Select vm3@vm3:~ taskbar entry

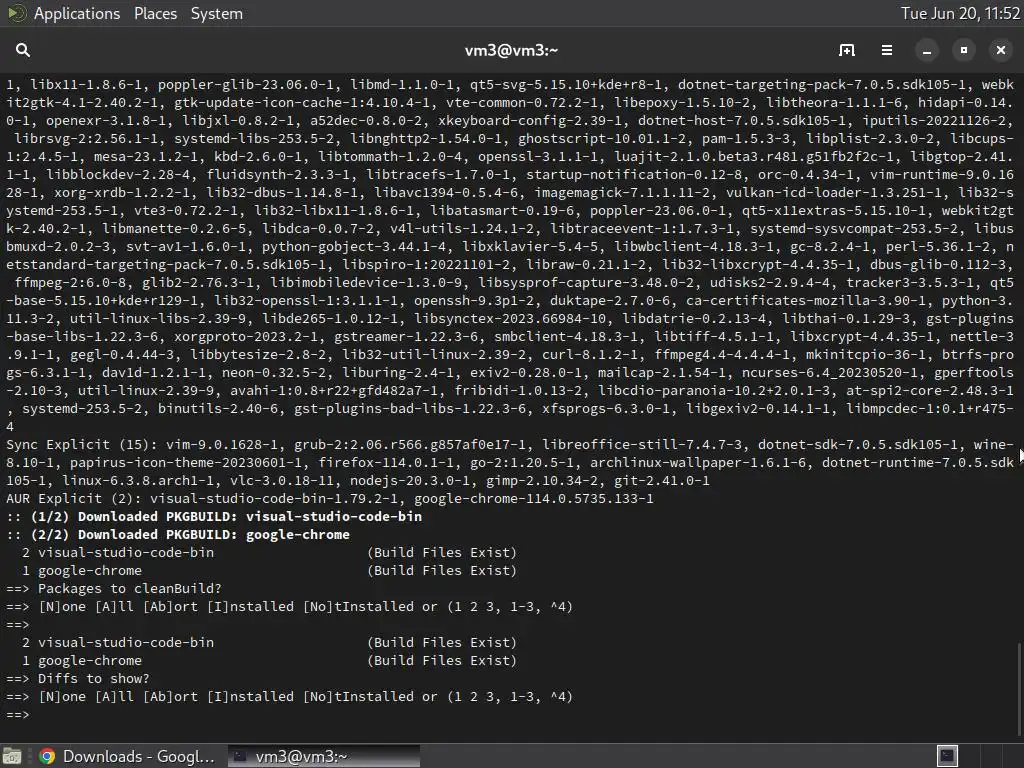click(324, 756)
